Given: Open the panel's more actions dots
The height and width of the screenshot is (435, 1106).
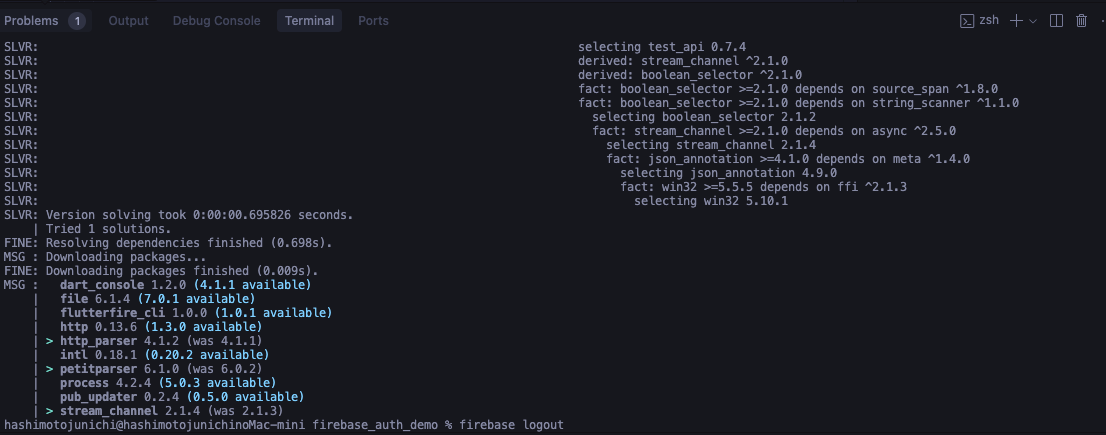Looking at the screenshot, I should [x=1102, y=21].
